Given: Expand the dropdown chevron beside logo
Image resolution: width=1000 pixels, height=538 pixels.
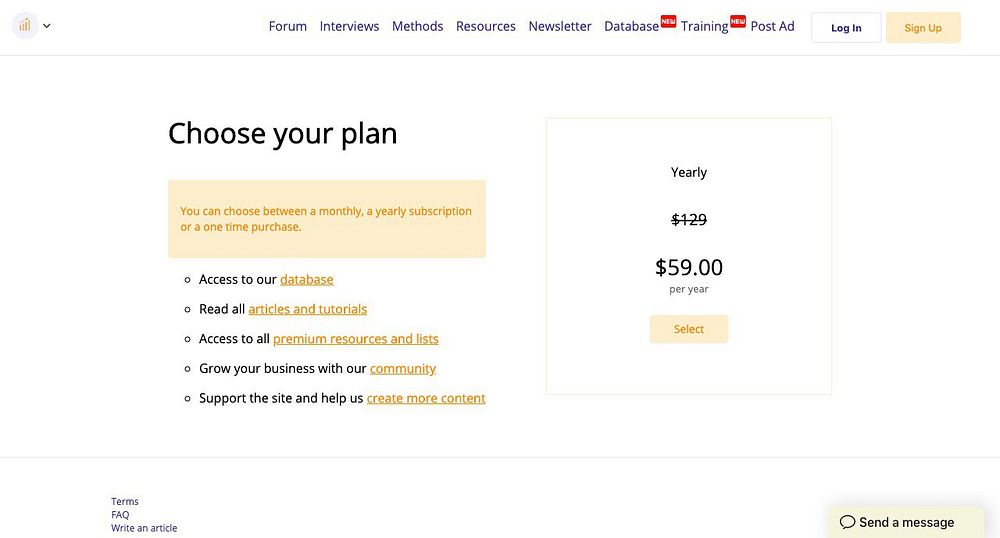Looking at the screenshot, I should [47, 26].
